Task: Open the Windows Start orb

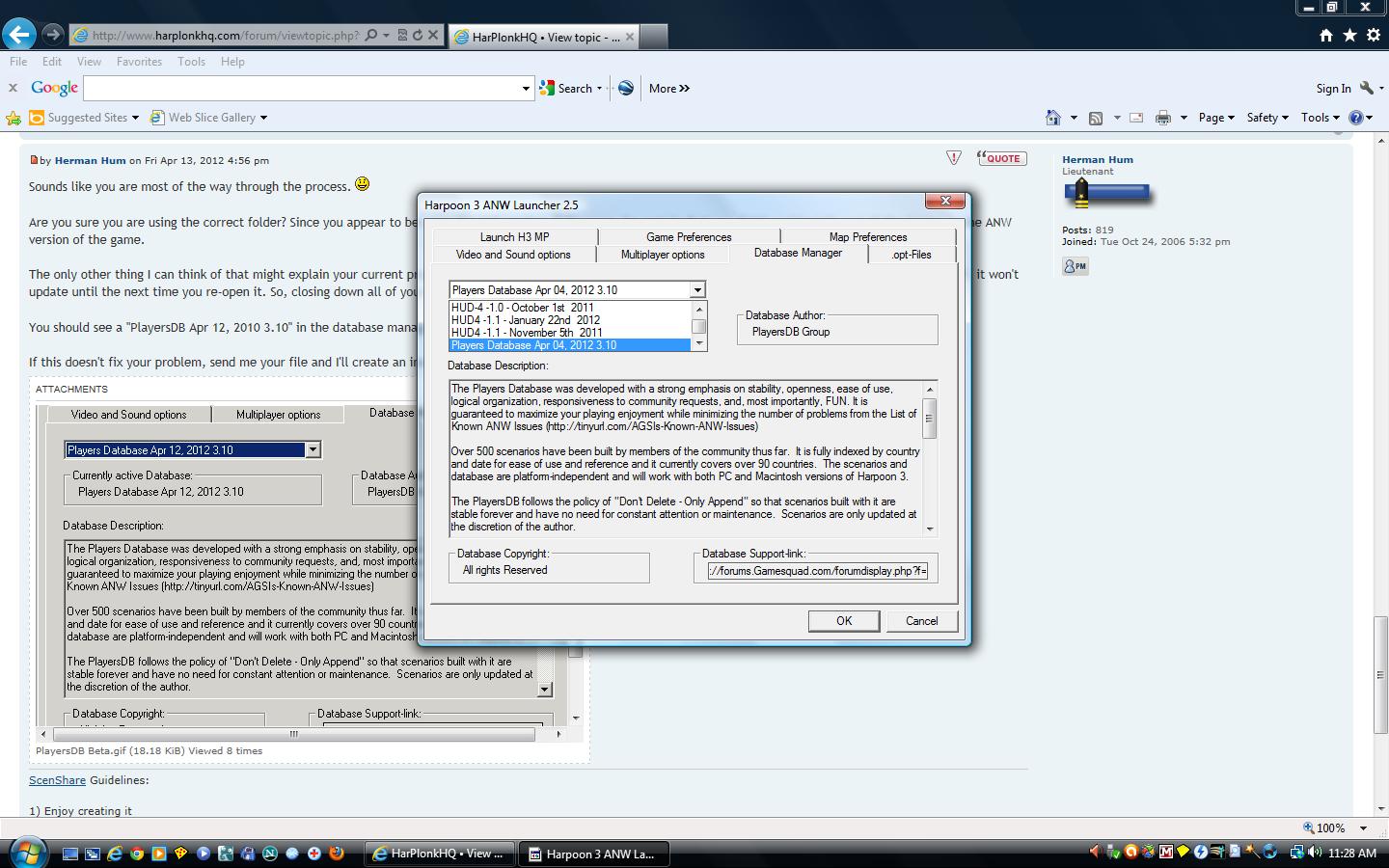Action: click(26, 853)
